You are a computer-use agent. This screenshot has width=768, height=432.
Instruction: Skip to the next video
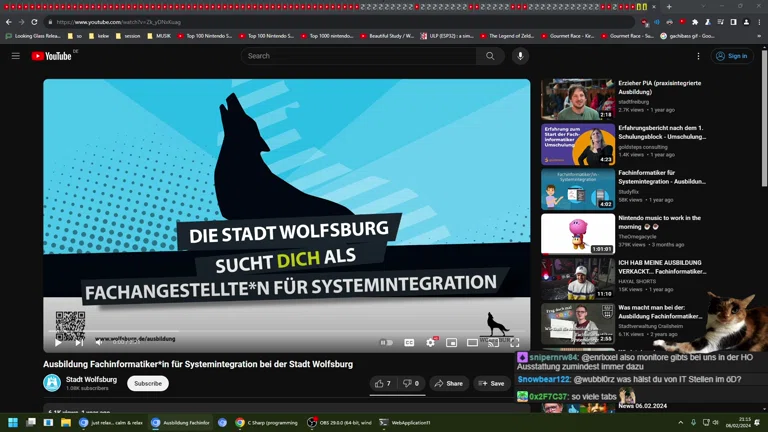79,342
